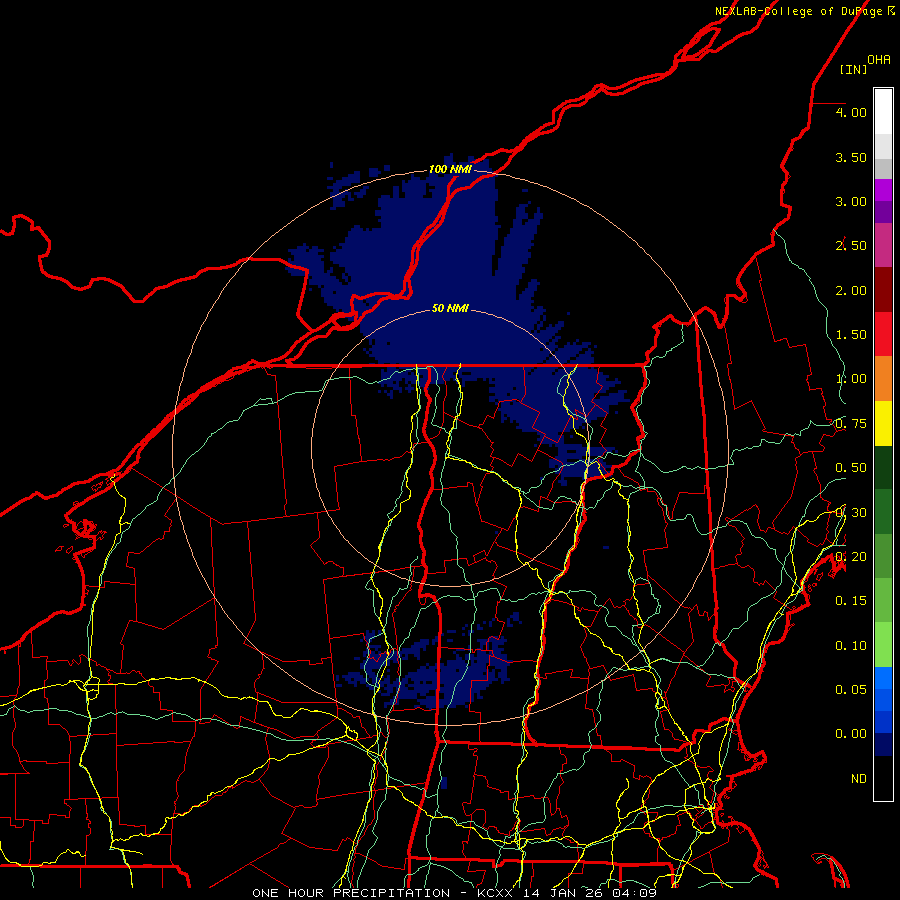
Task: Select the 0.10 legend value
Action: point(851,646)
